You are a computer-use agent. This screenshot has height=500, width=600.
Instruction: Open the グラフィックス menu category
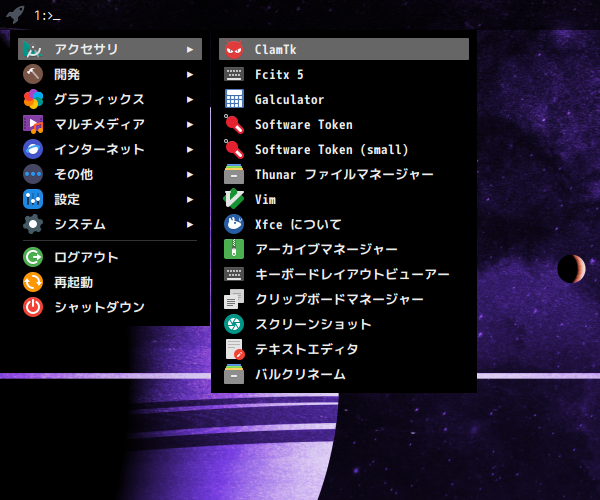point(110,99)
